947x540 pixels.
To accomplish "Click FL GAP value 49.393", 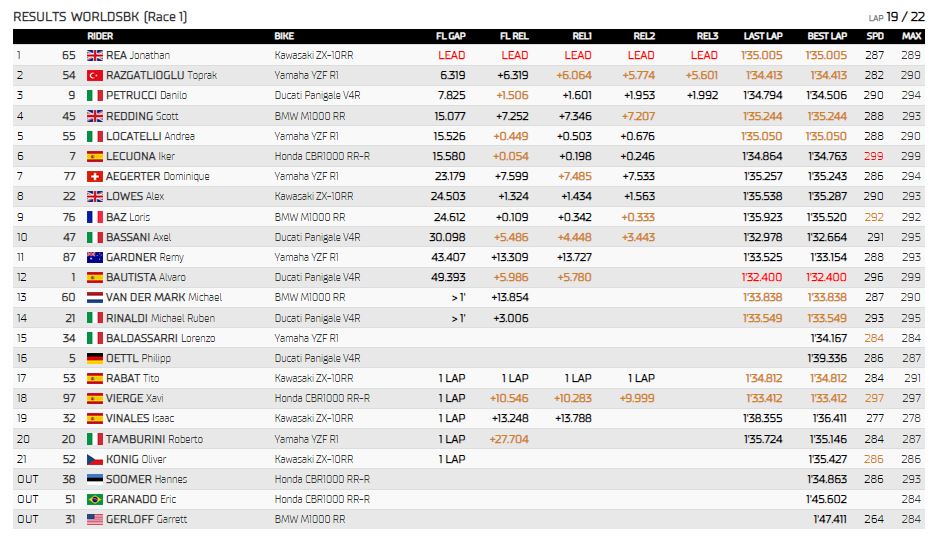I will [448, 277].
